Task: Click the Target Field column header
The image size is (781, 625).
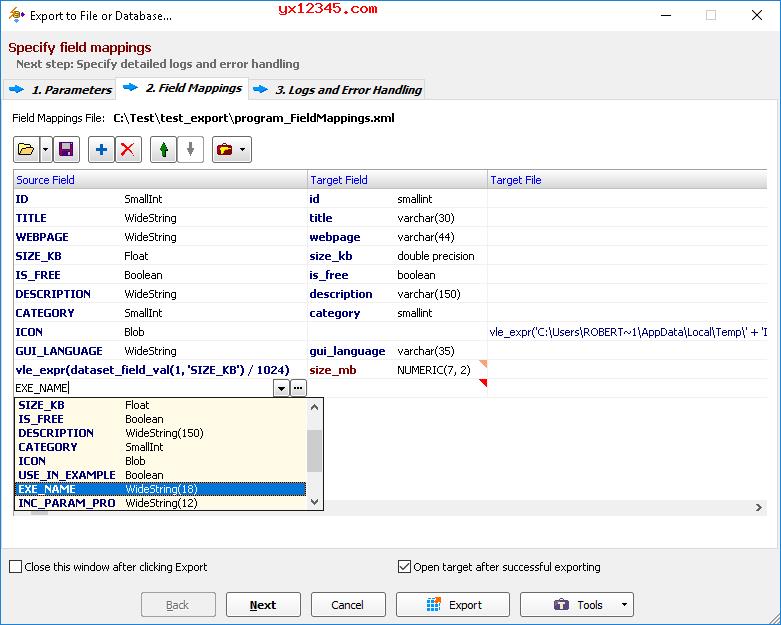Action: [397, 180]
